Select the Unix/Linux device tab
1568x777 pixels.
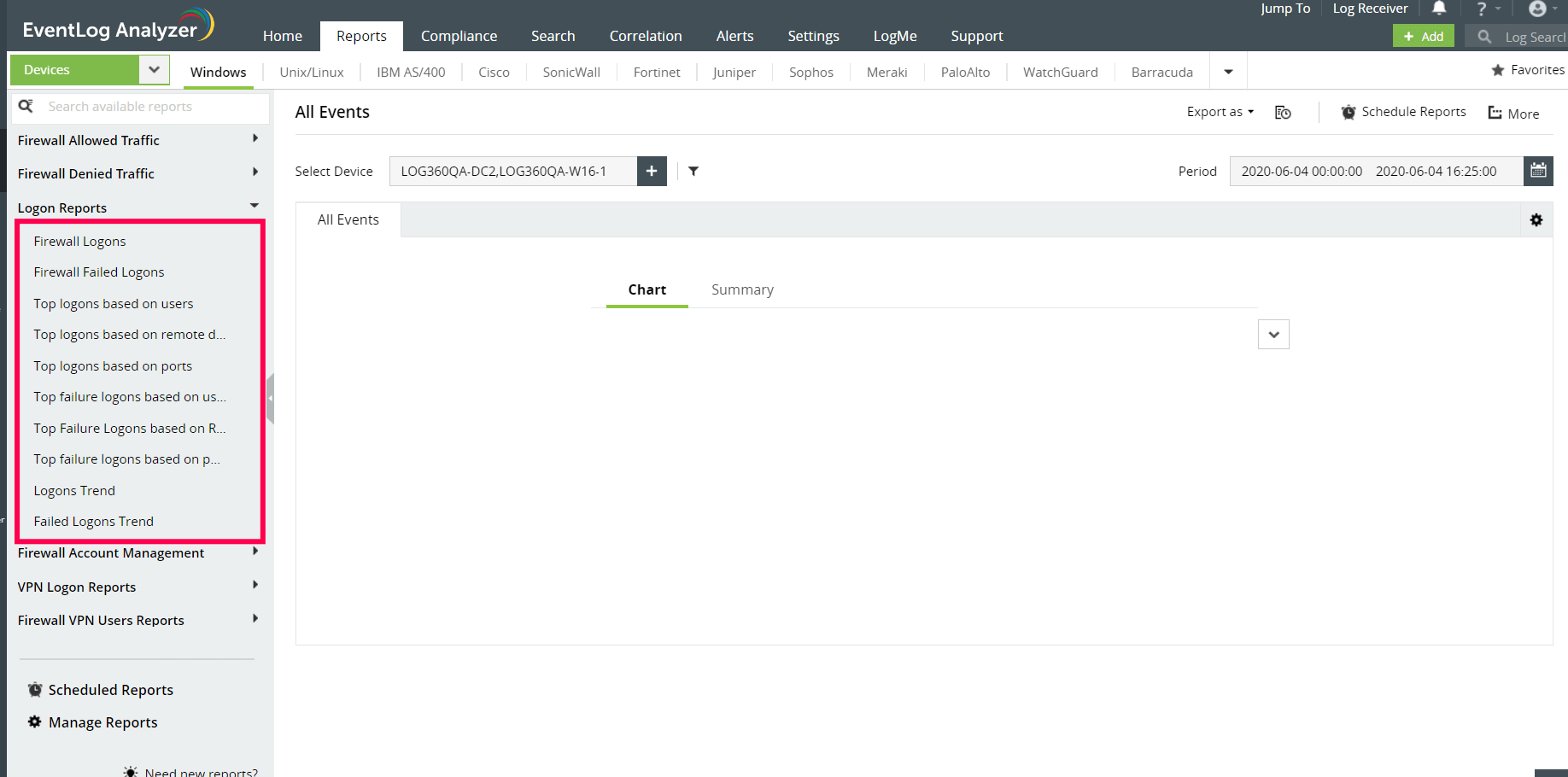click(x=312, y=73)
